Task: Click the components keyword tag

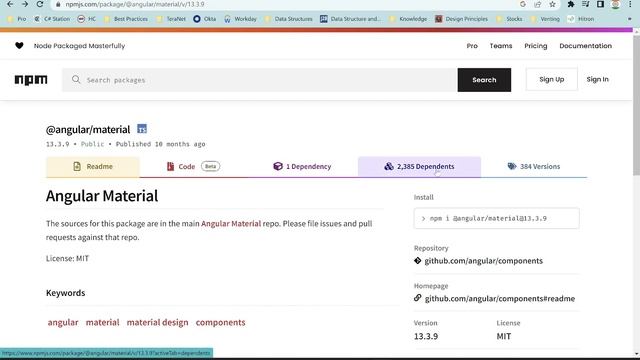Action: tap(220, 322)
